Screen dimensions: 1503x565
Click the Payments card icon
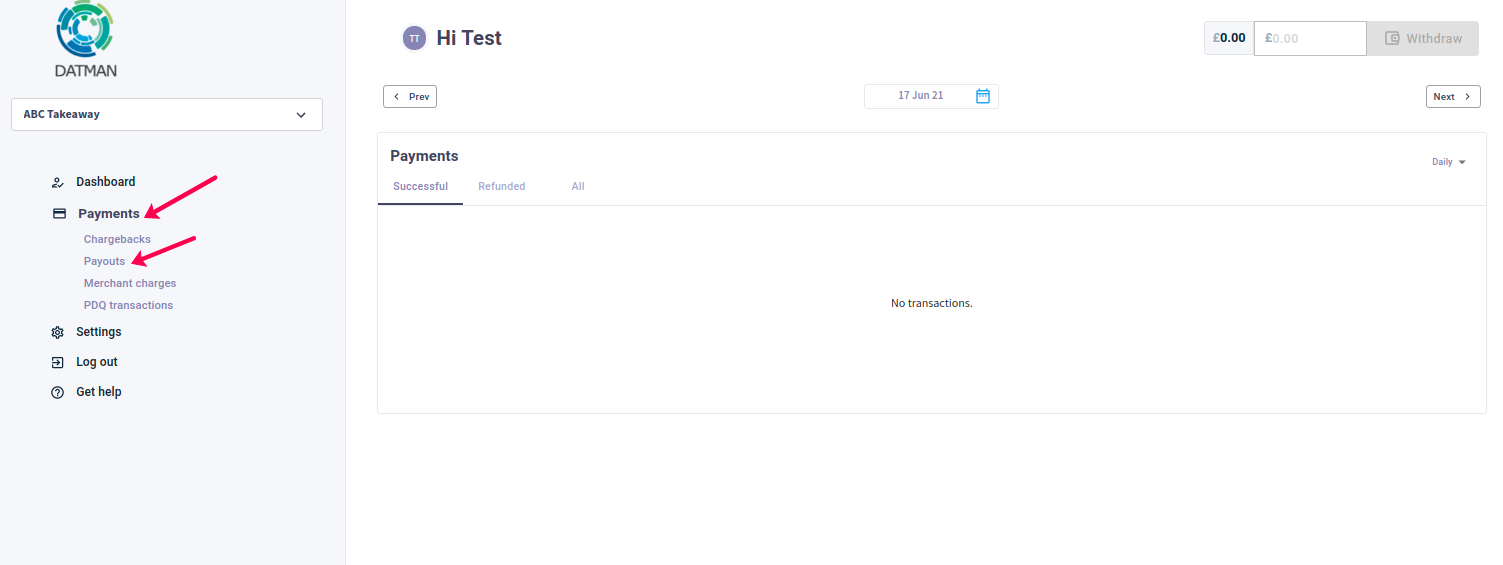click(x=59, y=214)
